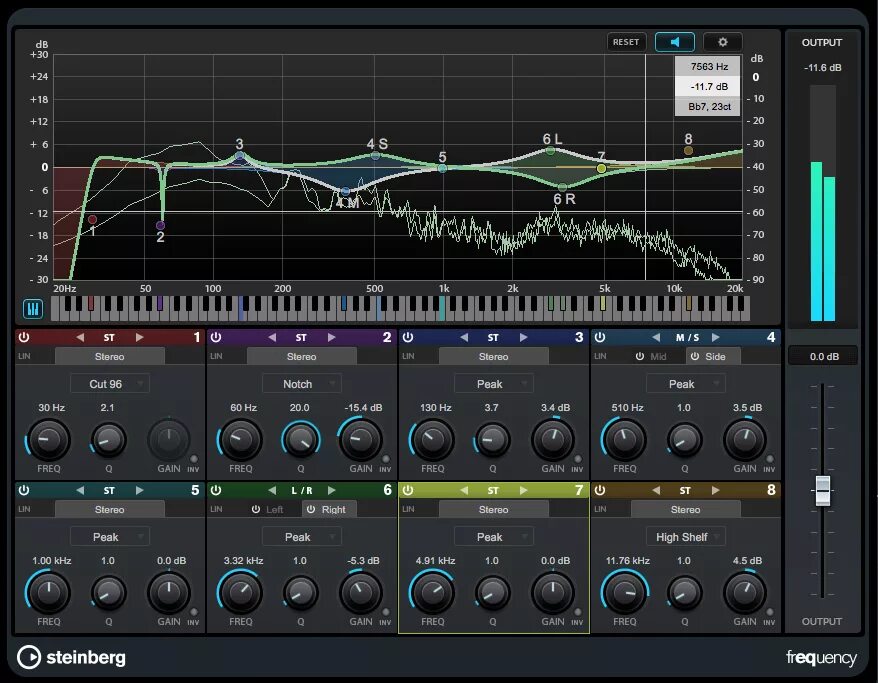Toggle band 7 power button
The width and height of the screenshot is (878, 683).
tap(408, 490)
